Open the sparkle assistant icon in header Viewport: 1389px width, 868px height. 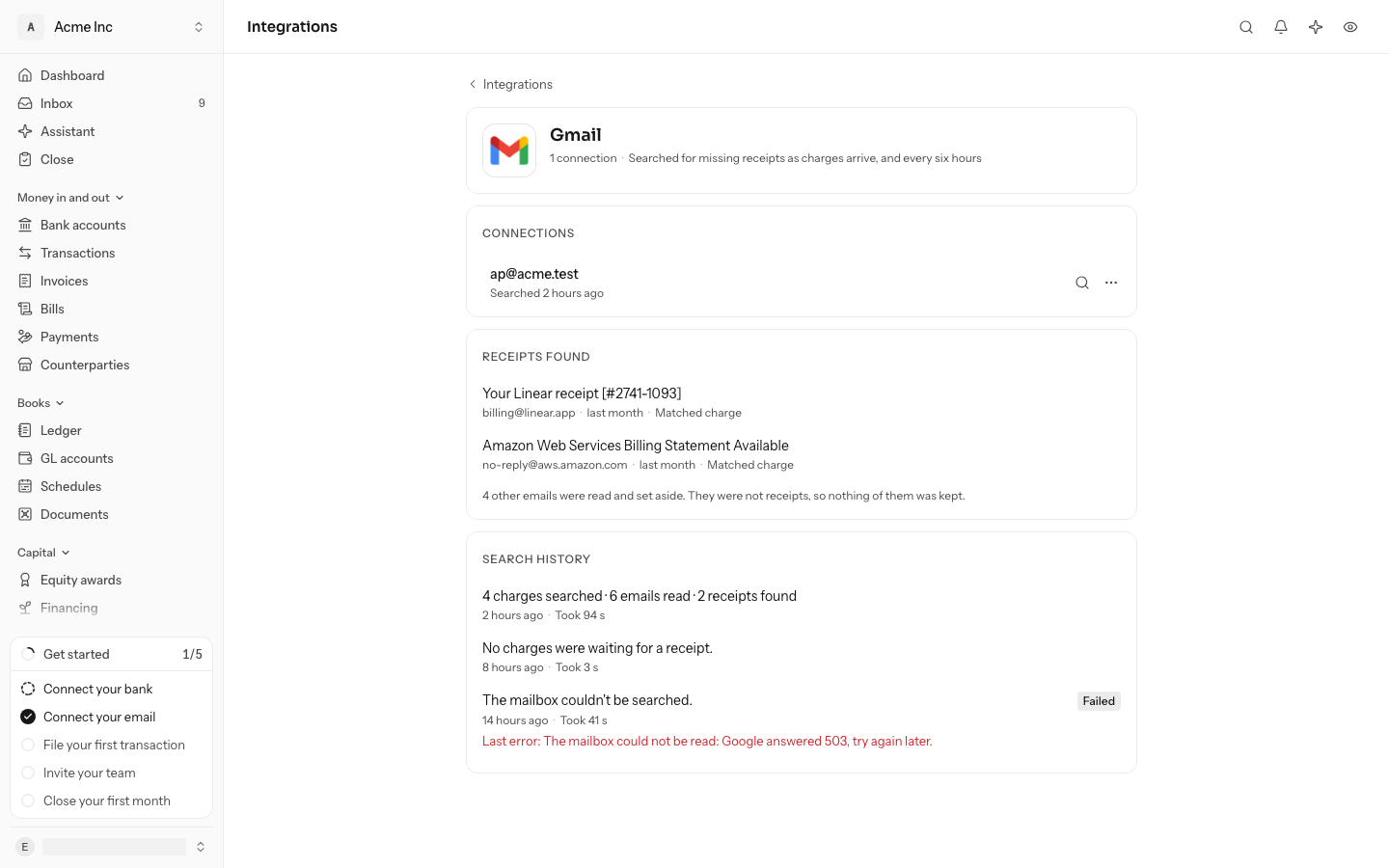[x=1316, y=27]
